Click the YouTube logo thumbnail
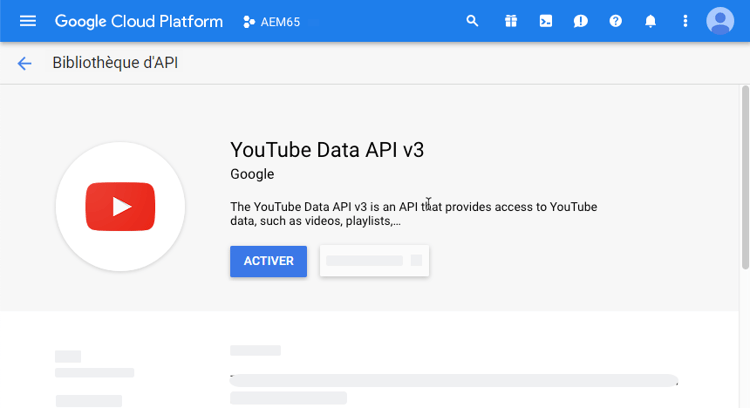 [x=121, y=207]
